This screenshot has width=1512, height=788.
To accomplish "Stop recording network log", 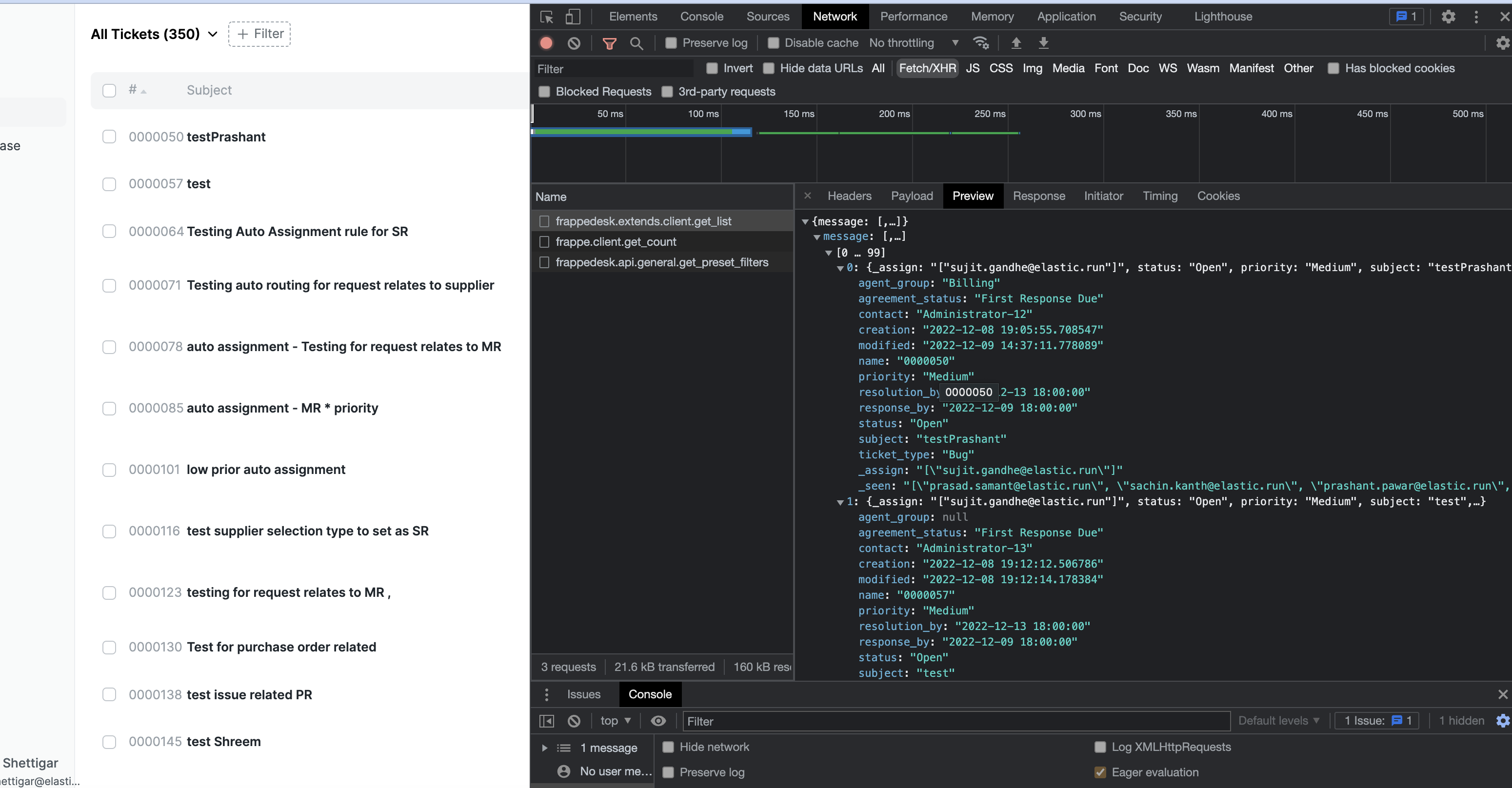I will pos(546,43).
